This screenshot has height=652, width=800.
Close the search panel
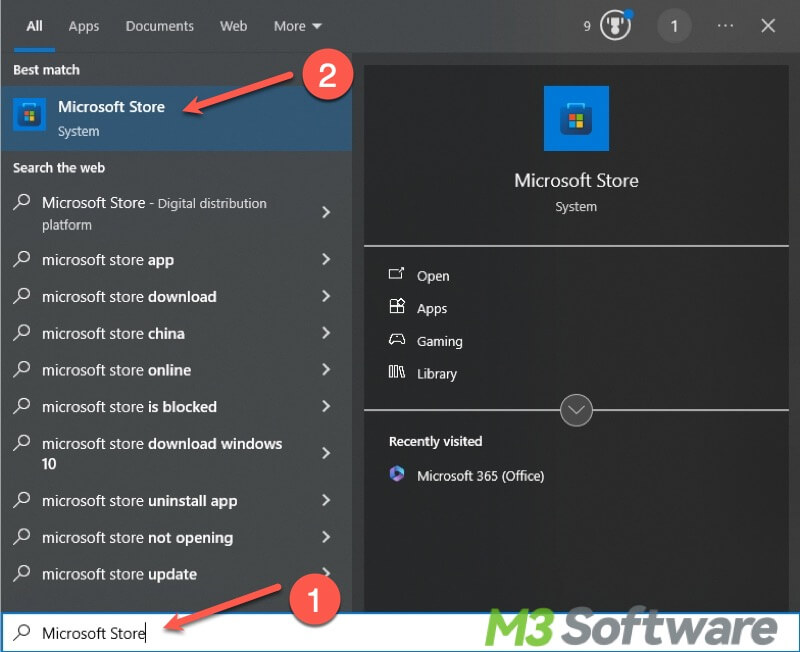coord(768,26)
